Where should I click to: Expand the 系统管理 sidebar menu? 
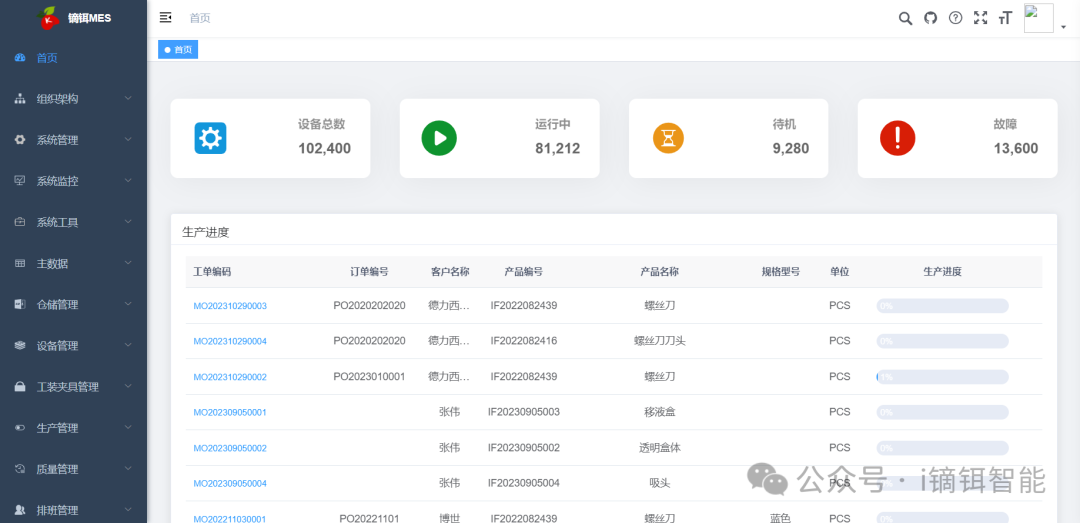coord(73,140)
